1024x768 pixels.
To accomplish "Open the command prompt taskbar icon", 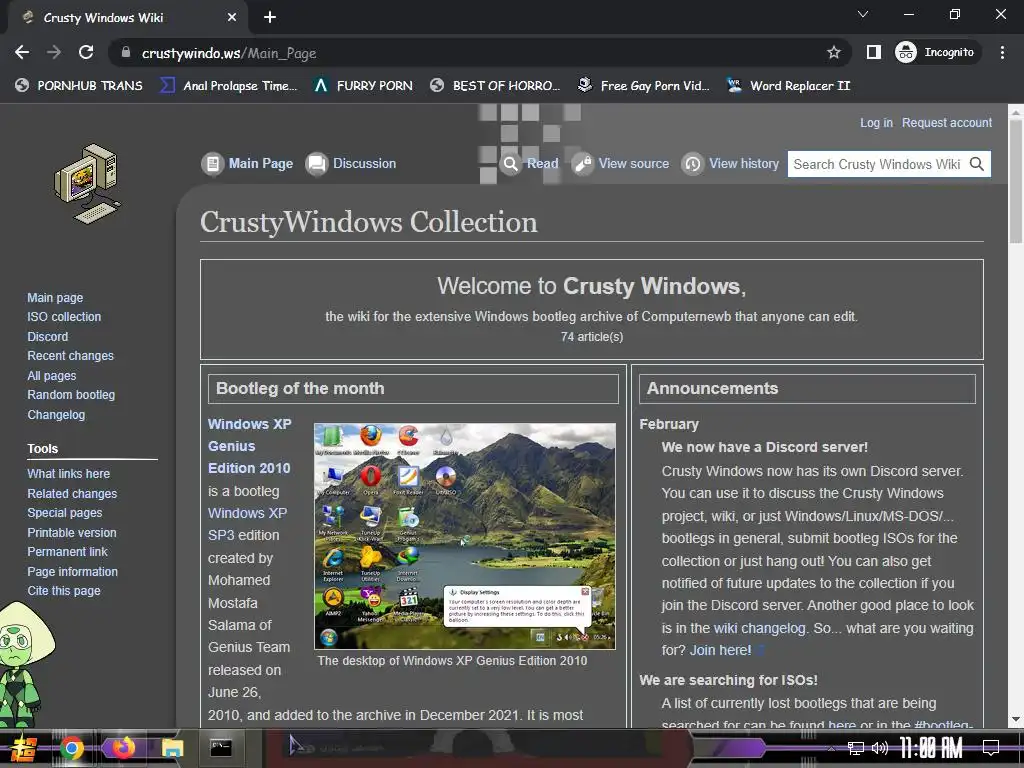I will tap(221, 748).
